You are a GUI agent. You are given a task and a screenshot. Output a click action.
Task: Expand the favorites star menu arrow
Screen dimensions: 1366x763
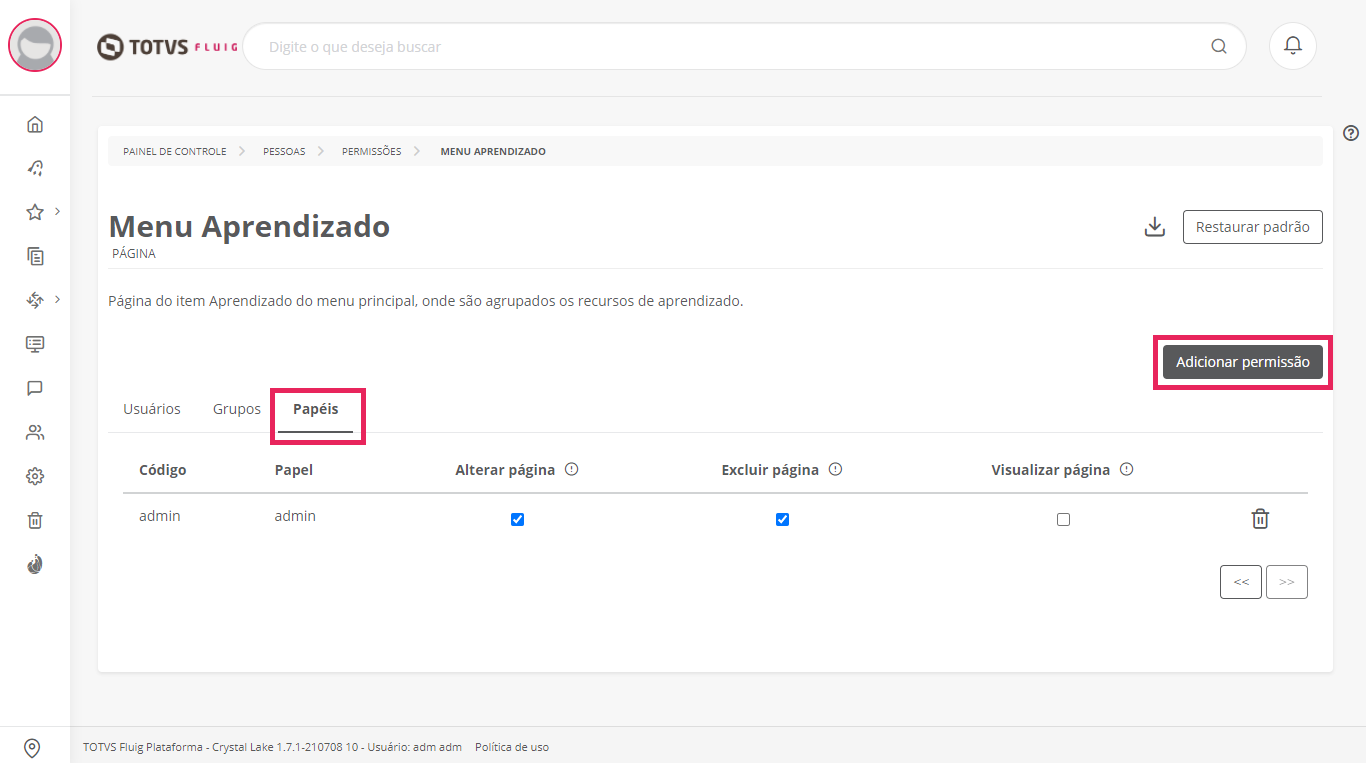[x=58, y=211]
